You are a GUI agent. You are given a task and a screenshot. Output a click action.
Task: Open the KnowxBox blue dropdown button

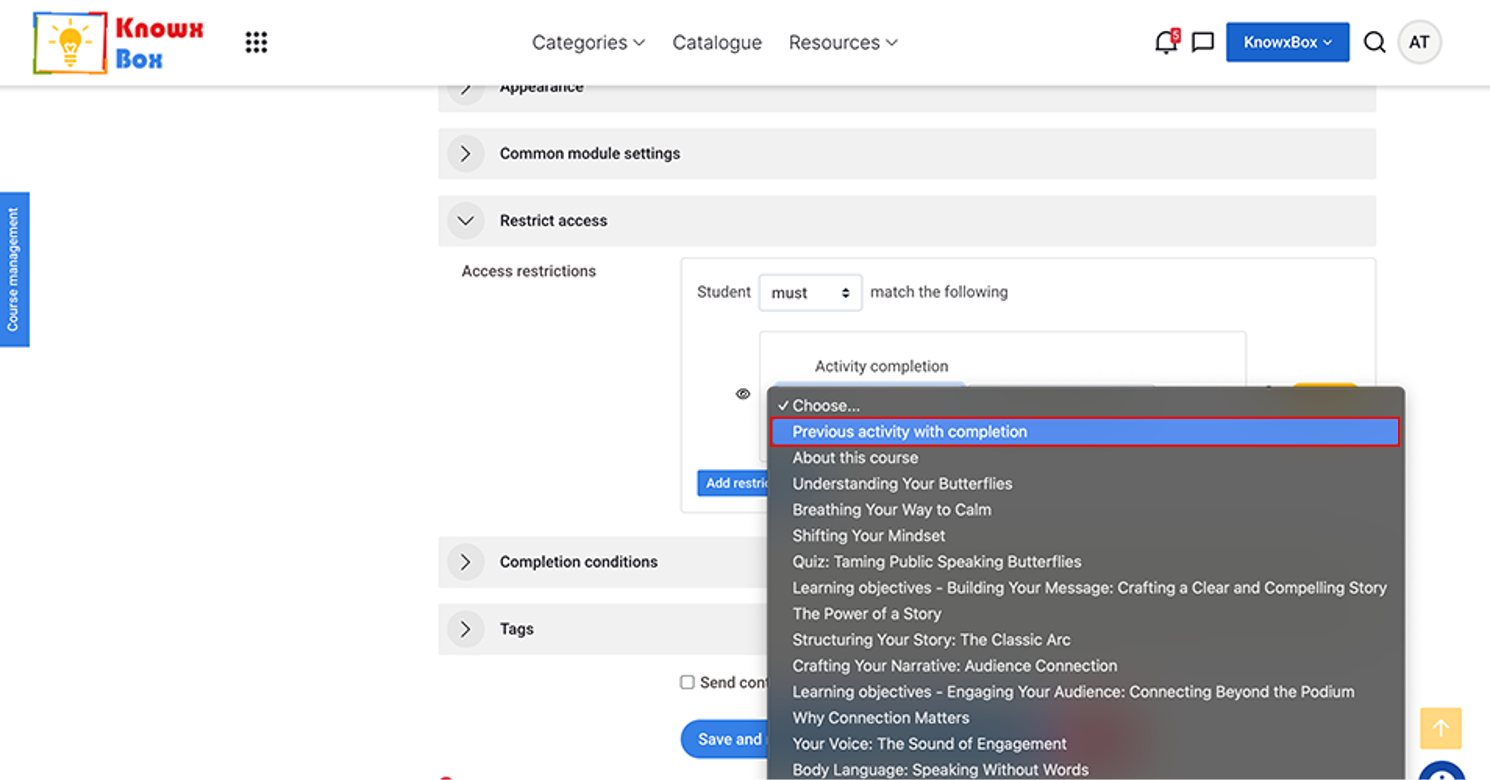tap(1287, 42)
